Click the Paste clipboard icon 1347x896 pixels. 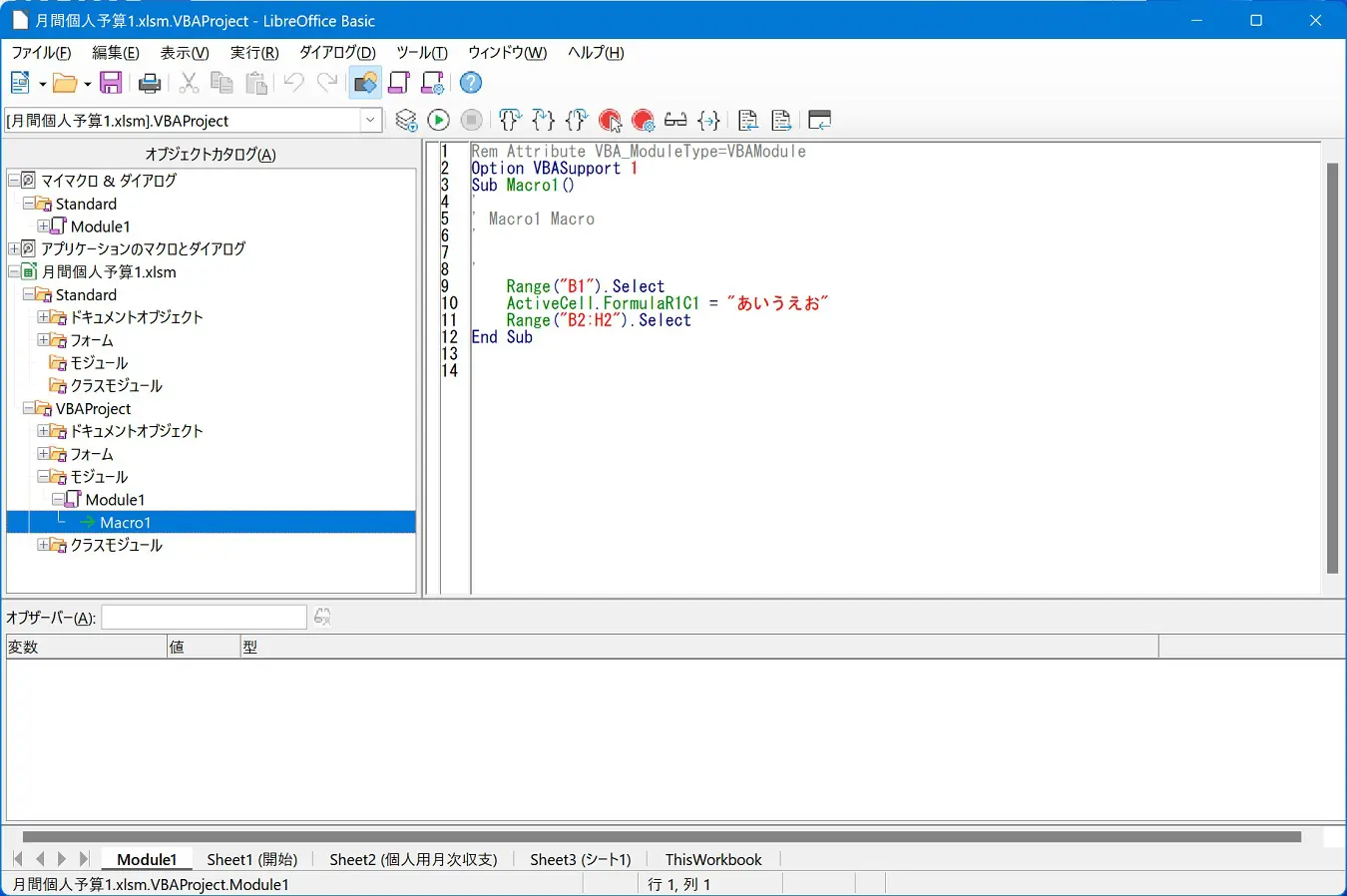(x=256, y=83)
